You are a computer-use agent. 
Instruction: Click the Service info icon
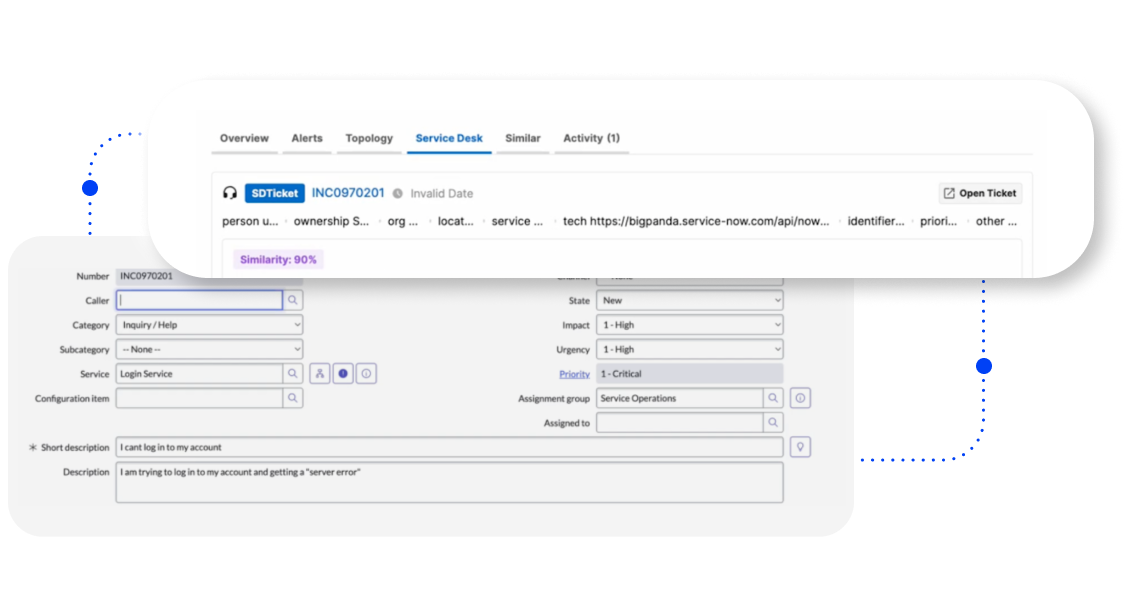coord(366,374)
